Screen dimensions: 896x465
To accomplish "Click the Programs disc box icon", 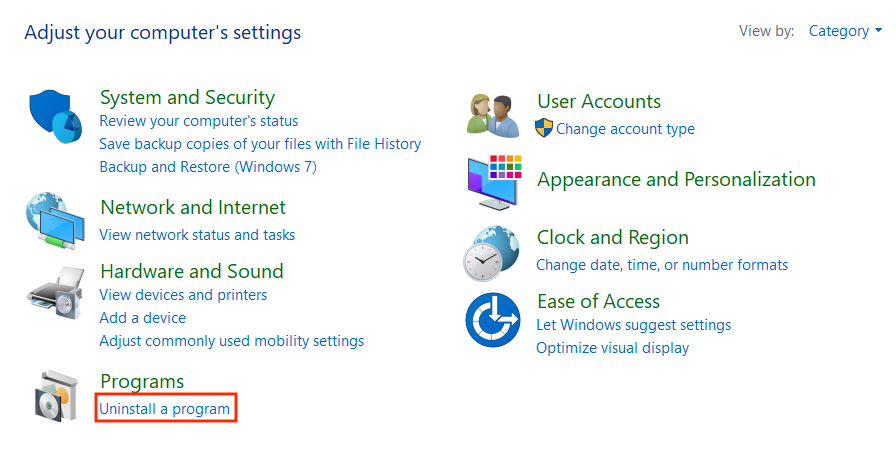I will pyautogui.click(x=55, y=396).
